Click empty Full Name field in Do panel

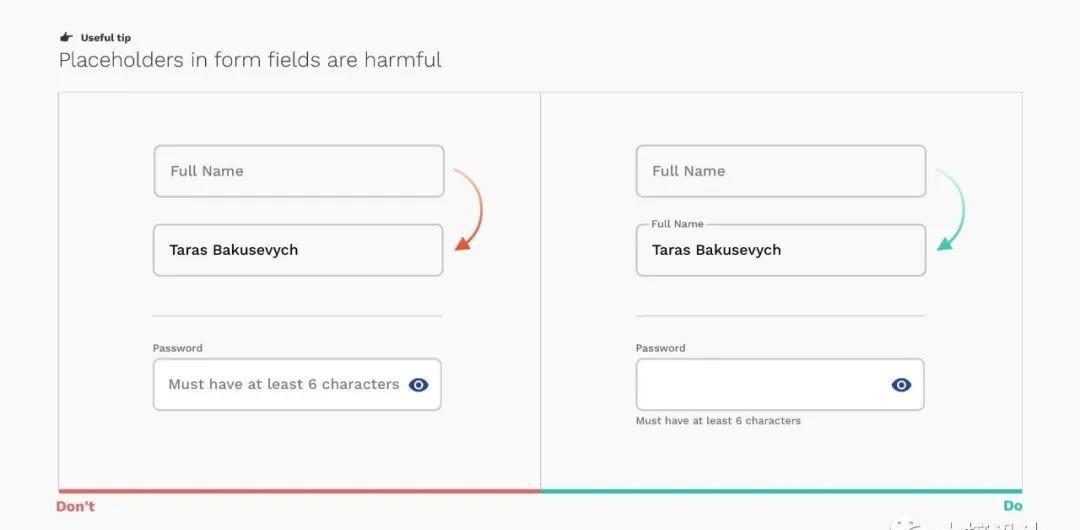coord(781,171)
